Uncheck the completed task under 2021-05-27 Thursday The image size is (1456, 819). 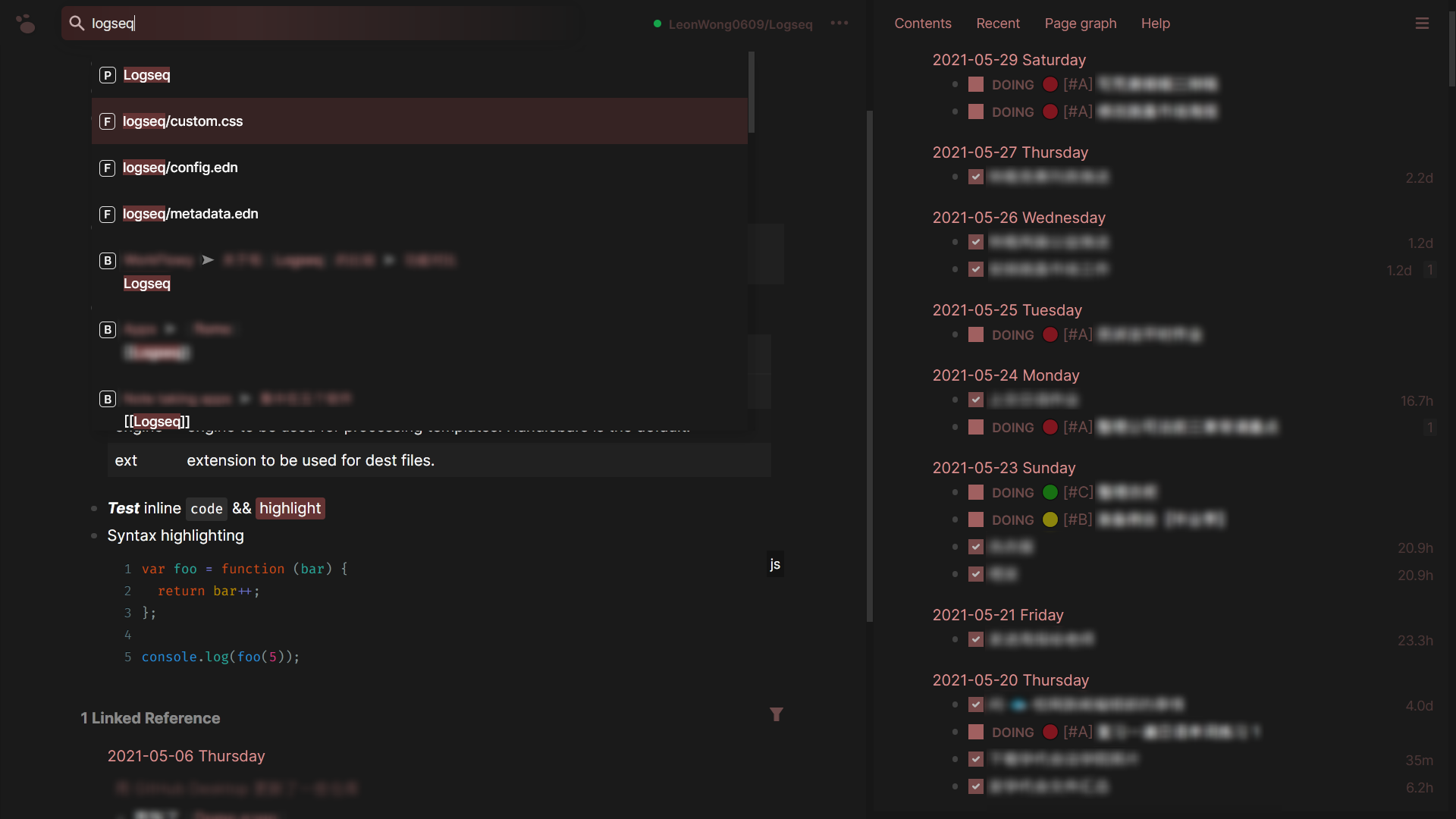(976, 177)
